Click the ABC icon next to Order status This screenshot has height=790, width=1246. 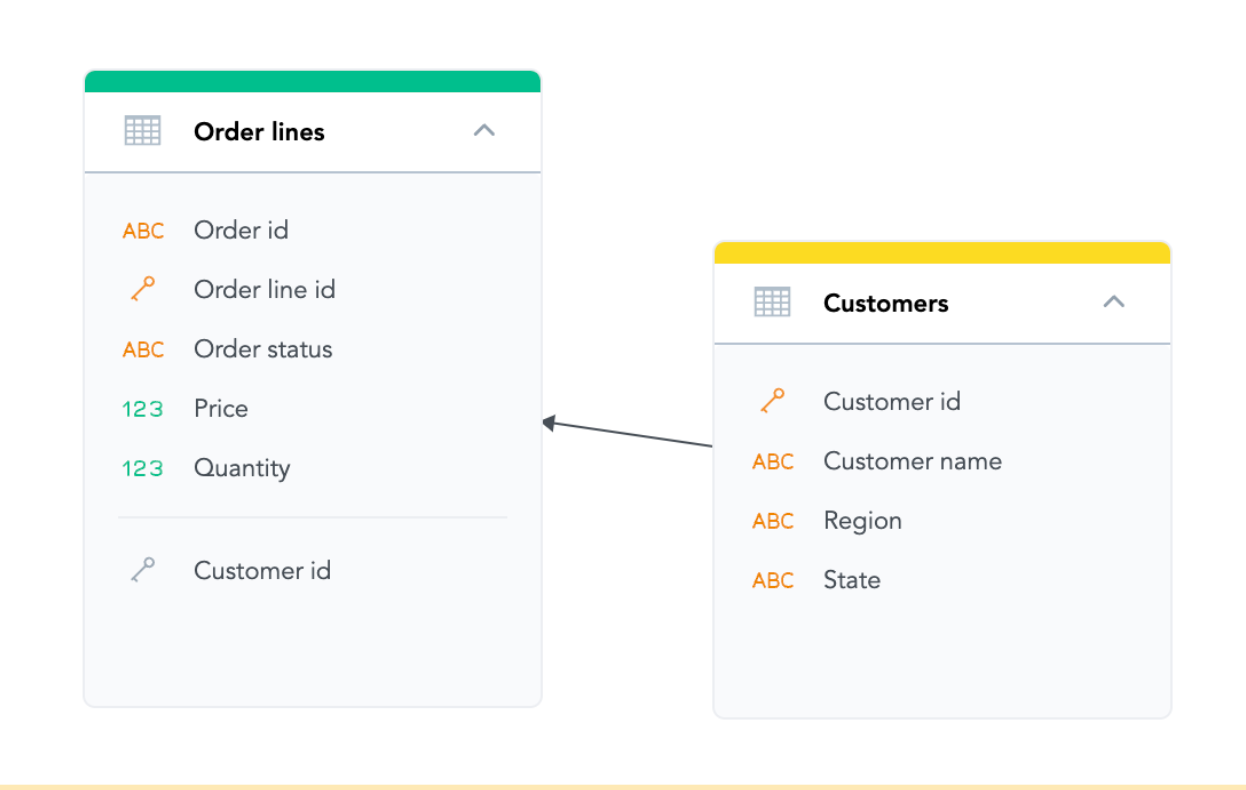click(143, 349)
